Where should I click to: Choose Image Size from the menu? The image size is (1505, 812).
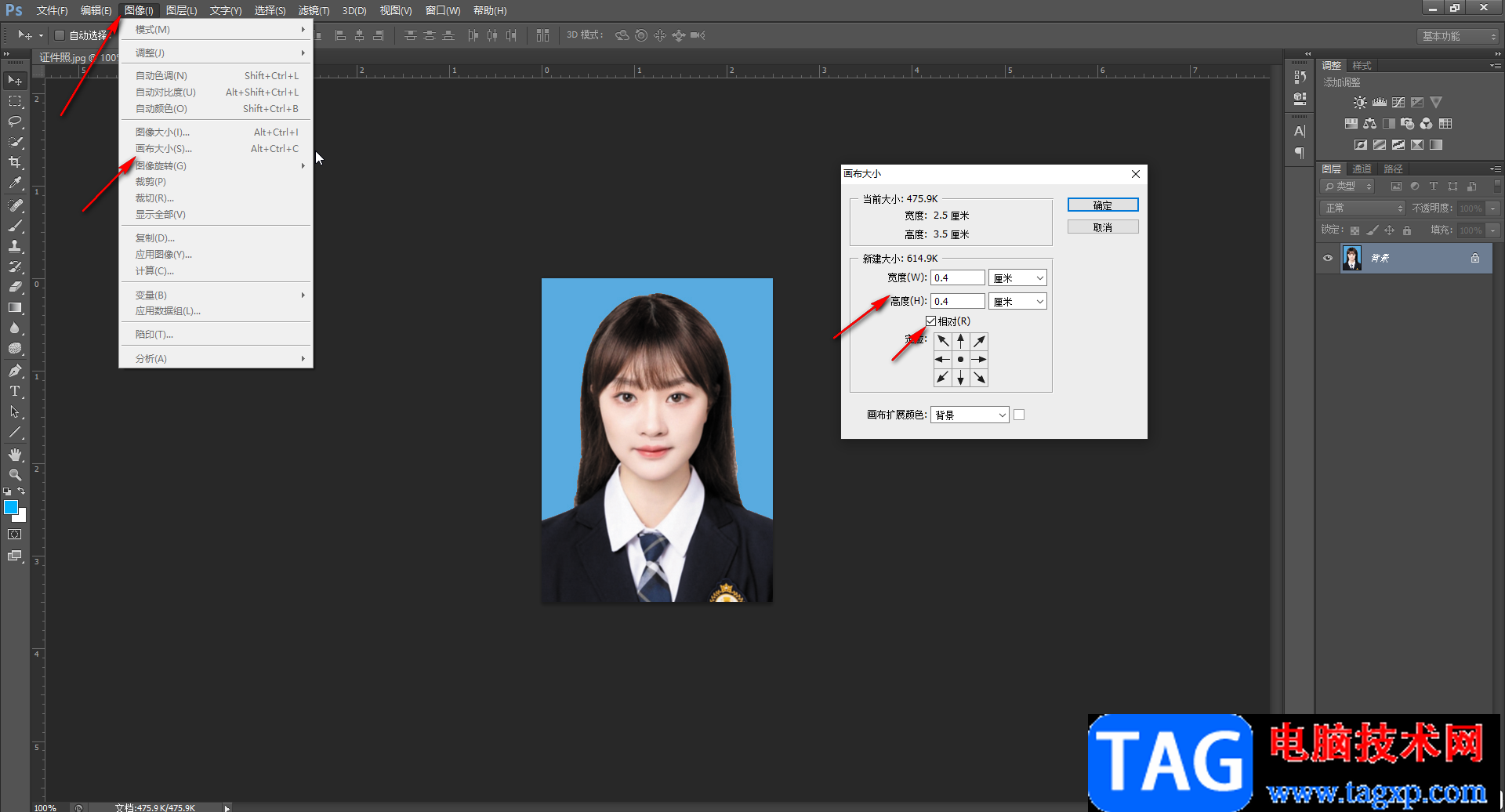[162, 132]
